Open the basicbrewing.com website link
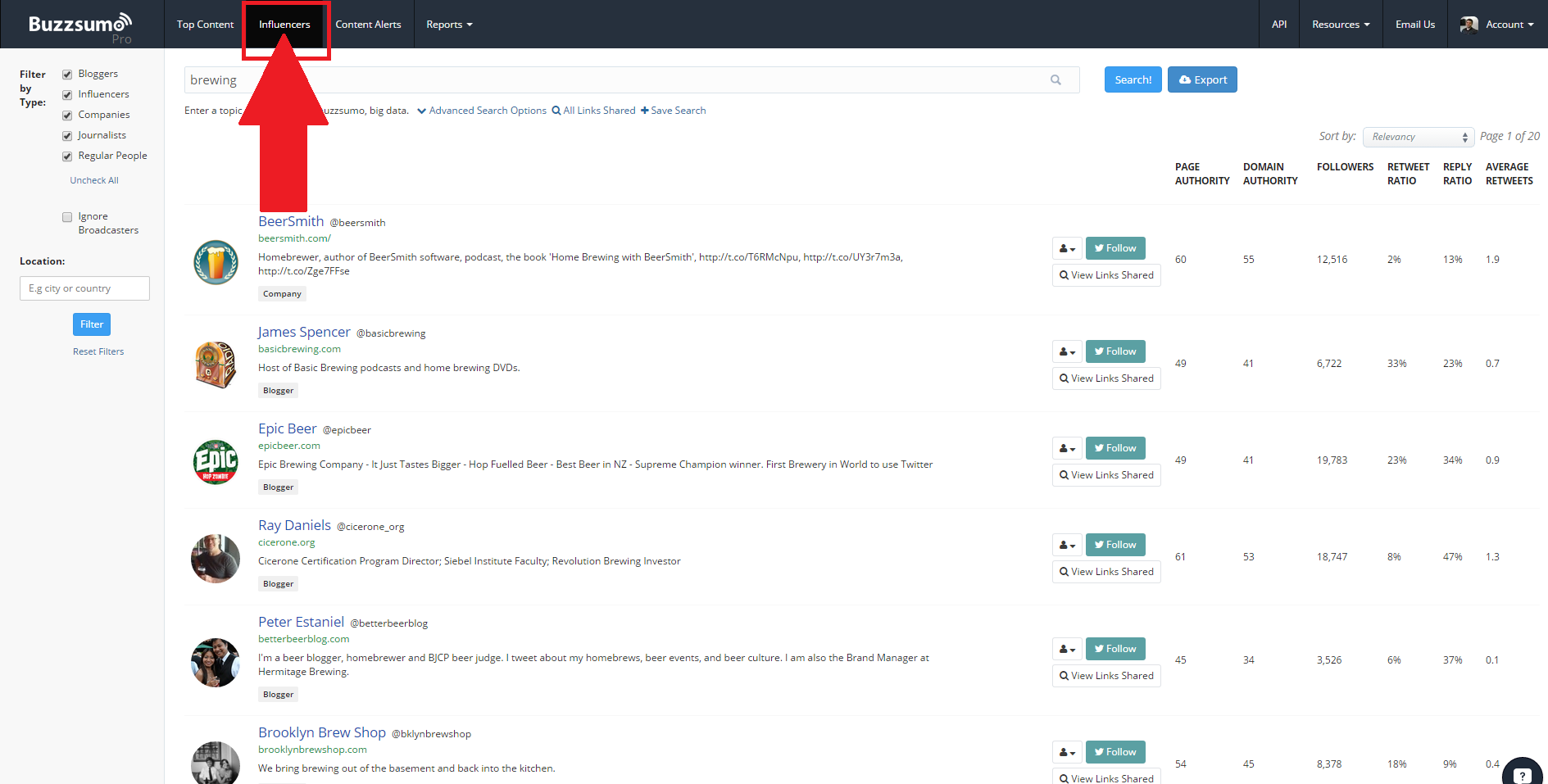The height and width of the screenshot is (784, 1548). coord(299,349)
